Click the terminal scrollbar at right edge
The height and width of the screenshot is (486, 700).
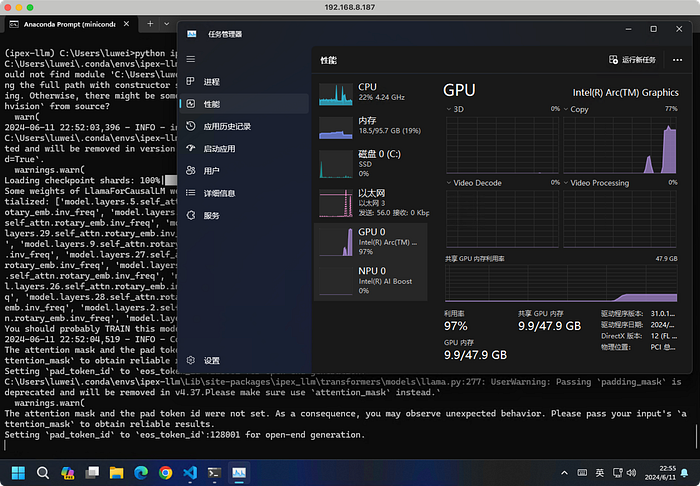coord(696,436)
